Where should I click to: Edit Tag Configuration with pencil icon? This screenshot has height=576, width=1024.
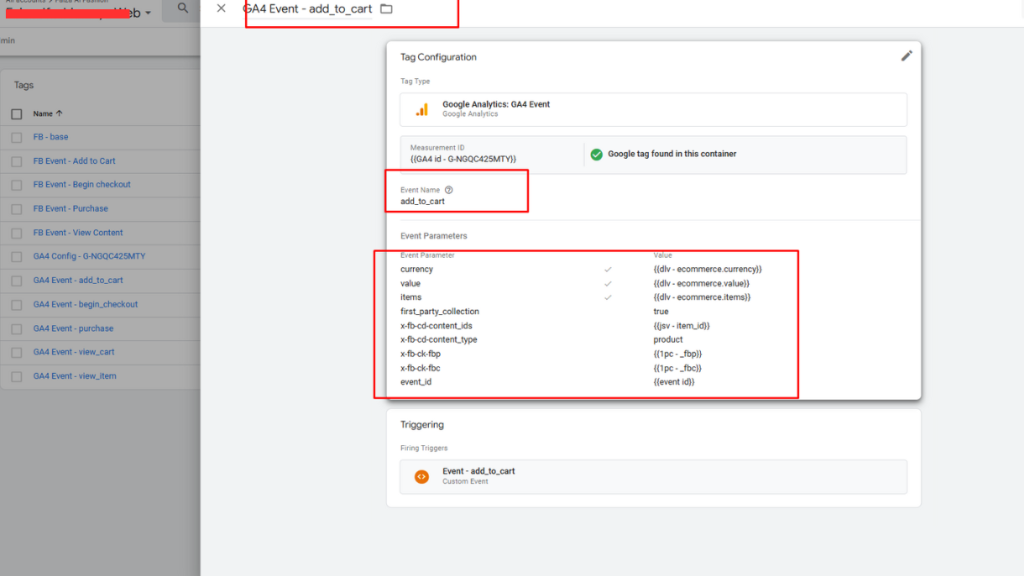click(906, 56)
